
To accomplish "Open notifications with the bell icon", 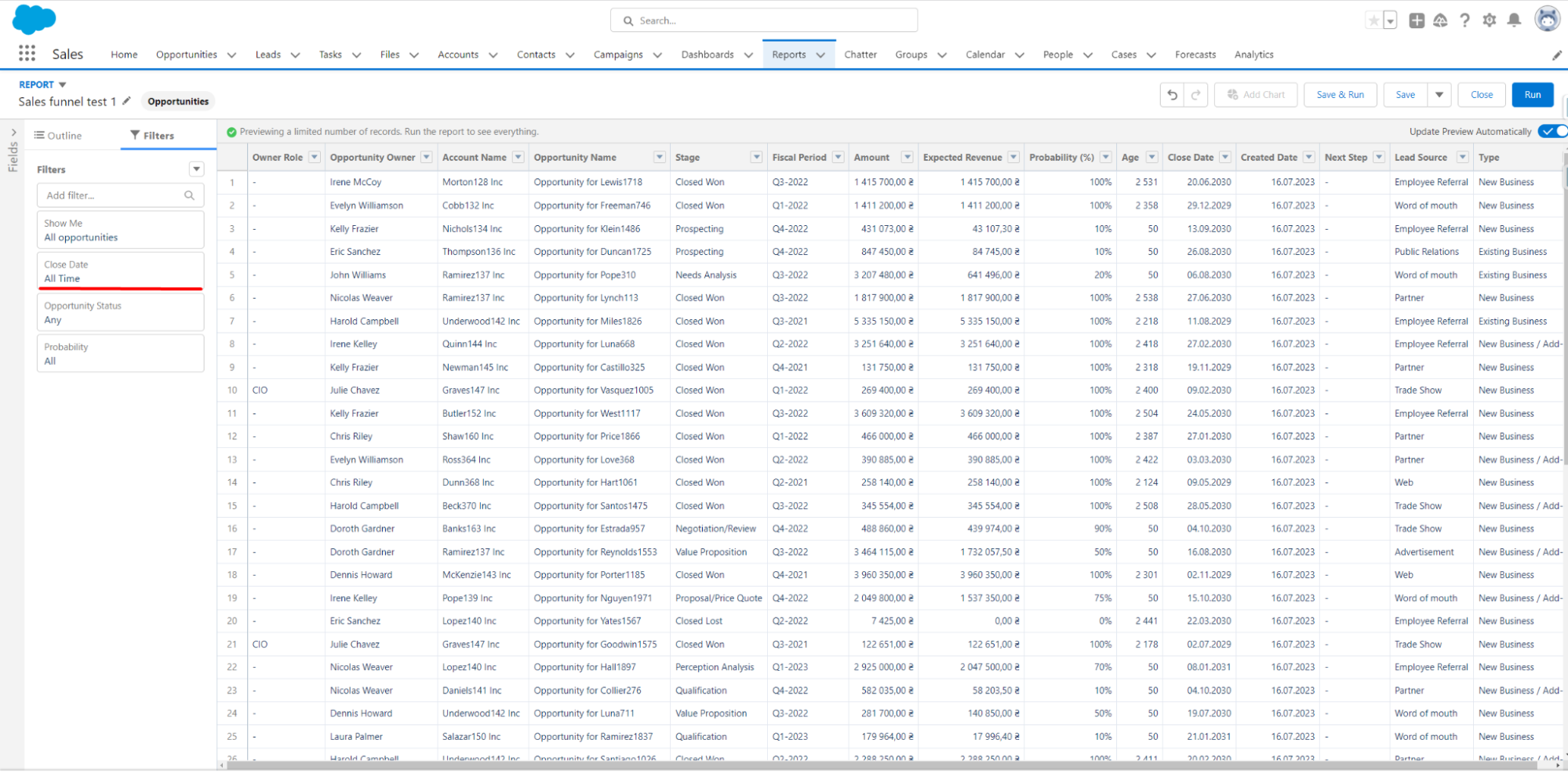I will [x=1514, y=20].
